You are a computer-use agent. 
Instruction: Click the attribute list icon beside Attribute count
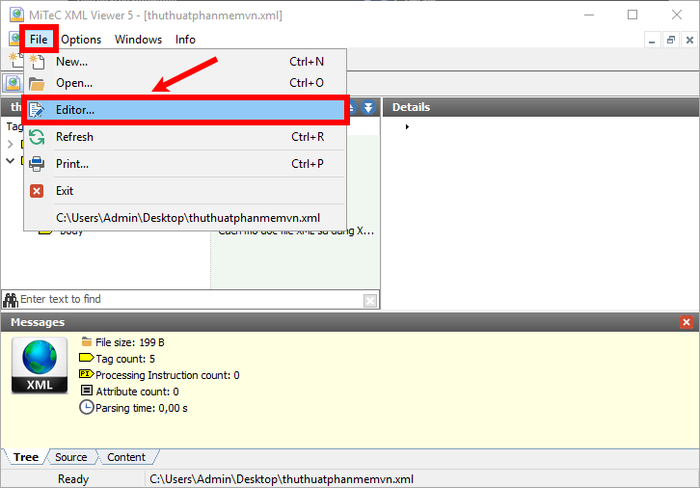87,391
